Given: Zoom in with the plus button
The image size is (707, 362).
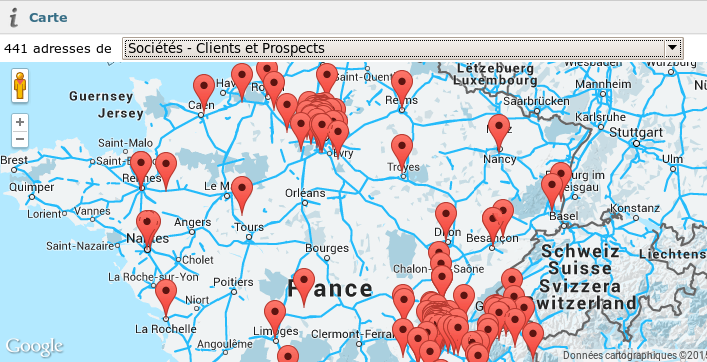Looking at the screenshot, I should [20, 122].
